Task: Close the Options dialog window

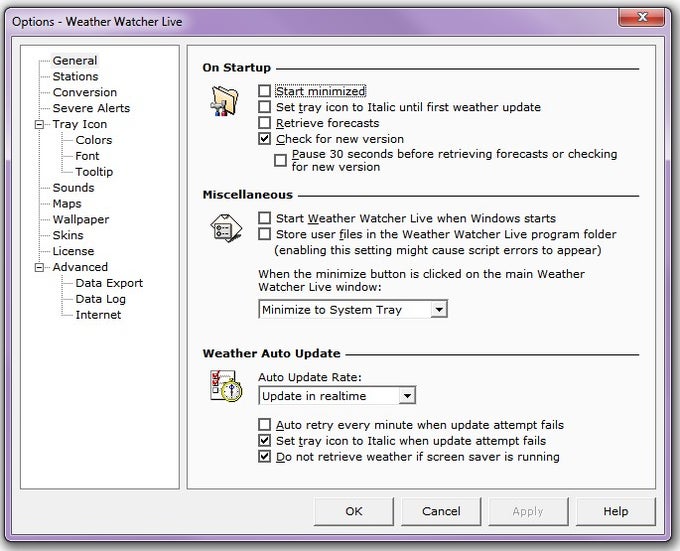Action: click(x=642, y=17)
